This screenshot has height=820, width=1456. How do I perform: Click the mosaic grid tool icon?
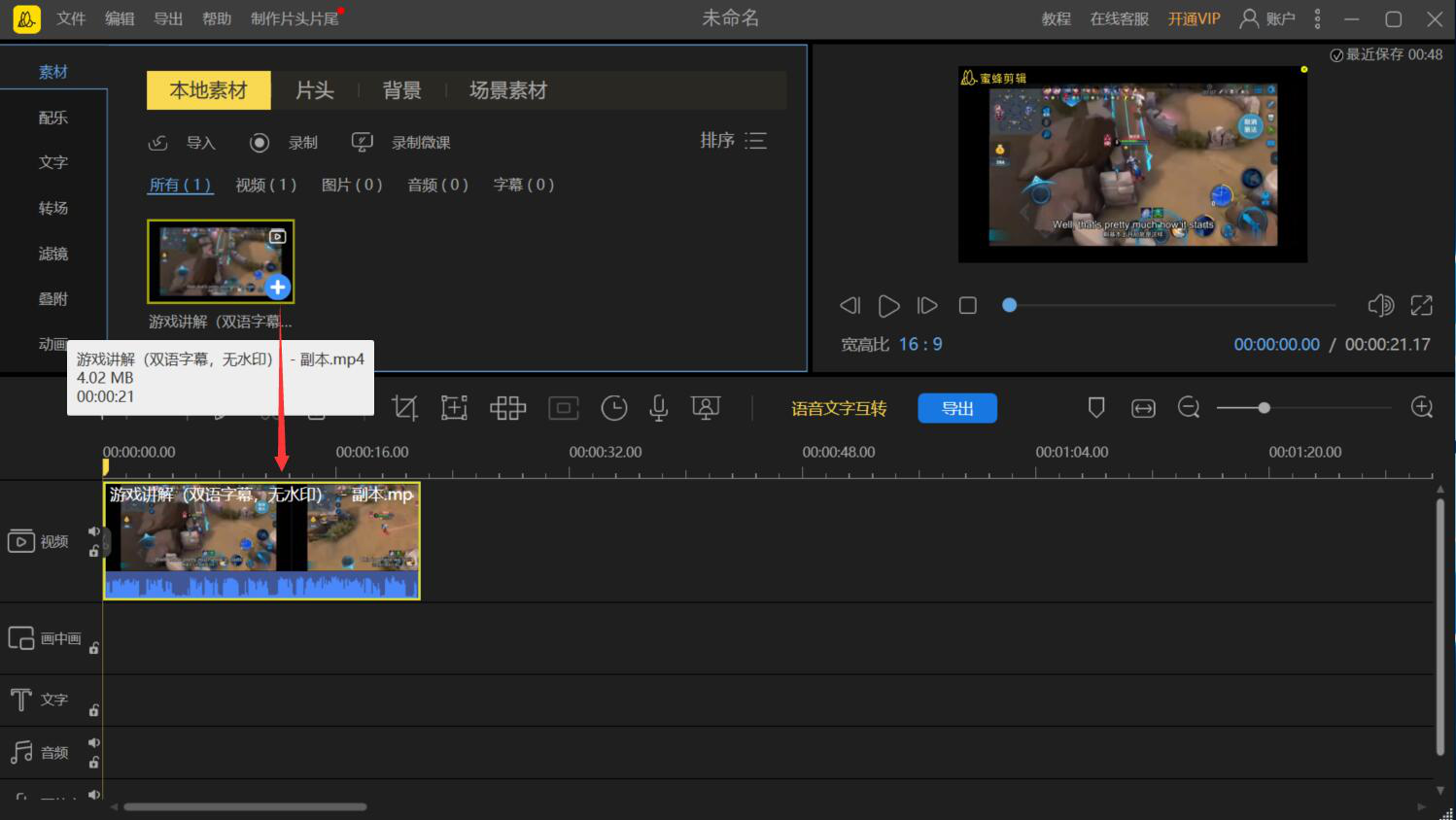coord(507,408)
